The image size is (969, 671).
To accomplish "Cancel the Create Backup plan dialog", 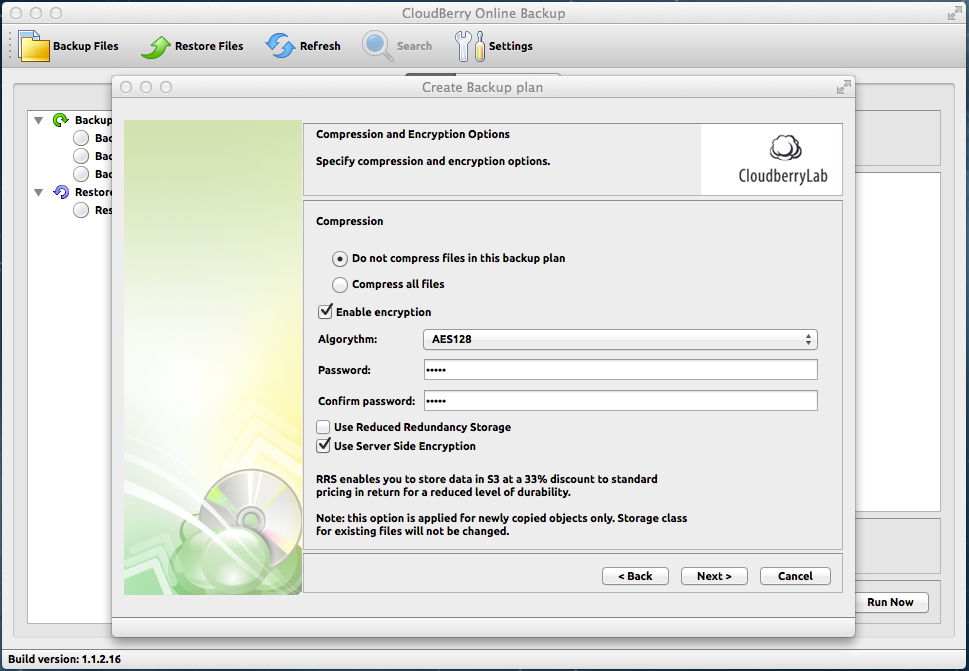I will (x=795, y=576).
